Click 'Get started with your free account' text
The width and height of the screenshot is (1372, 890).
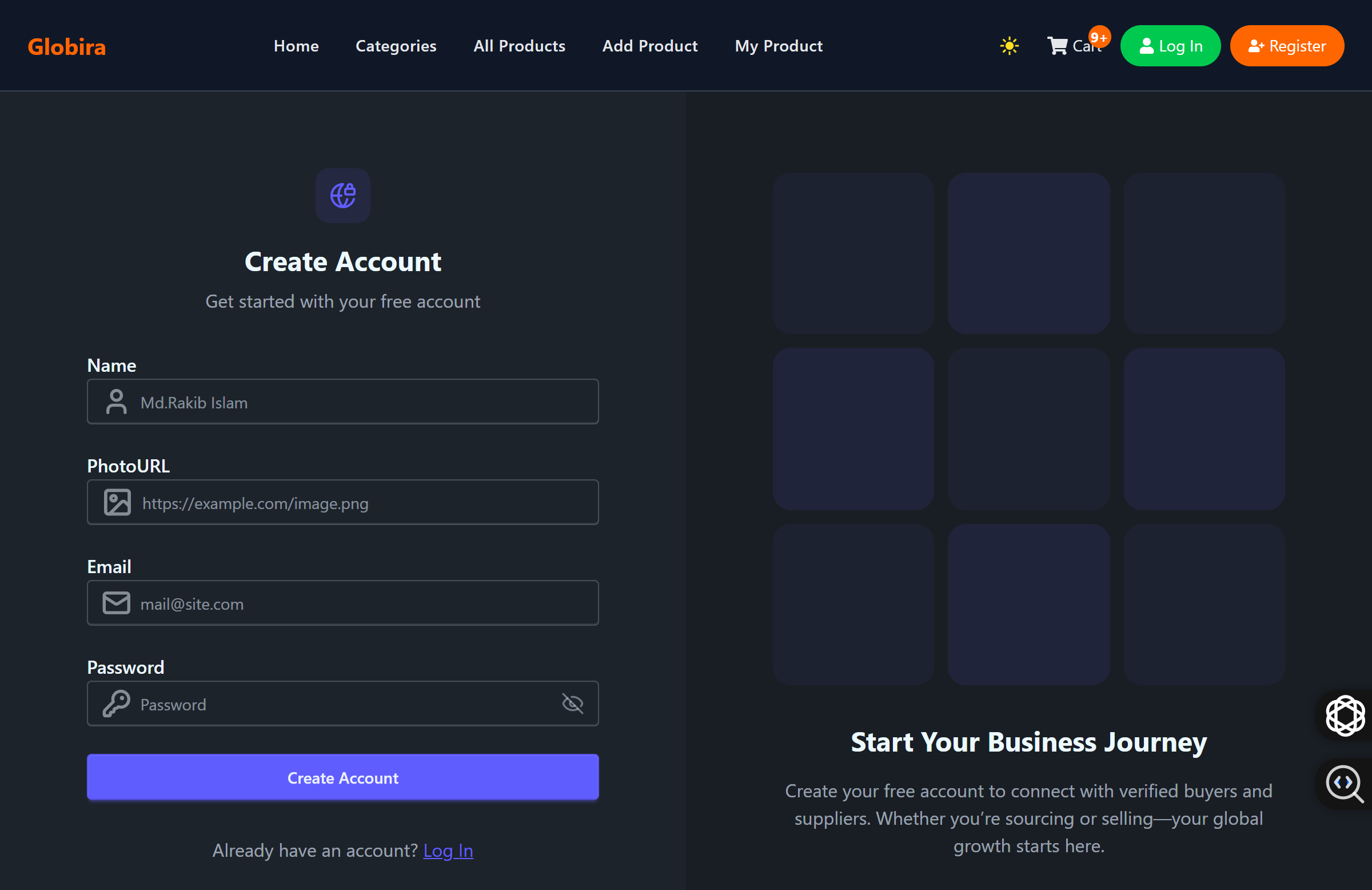tap(342, 301)
